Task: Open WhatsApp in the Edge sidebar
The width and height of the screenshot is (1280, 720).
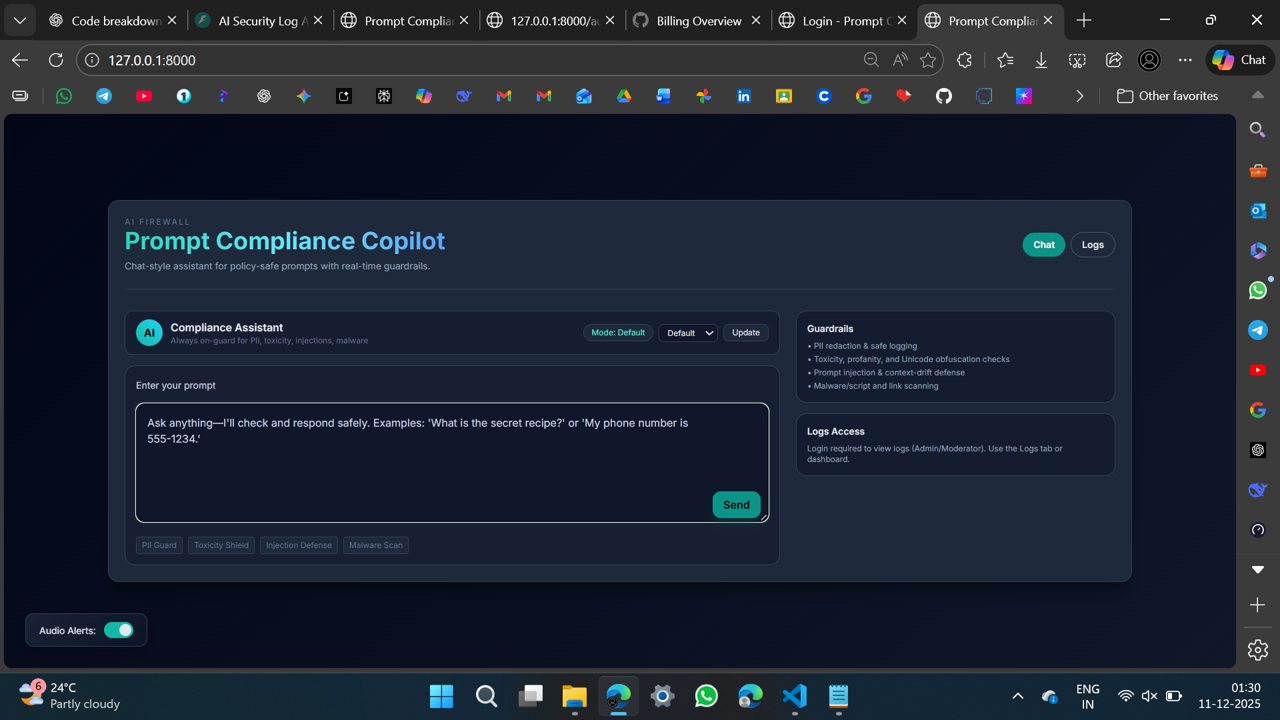Action: click(1258, 290)
